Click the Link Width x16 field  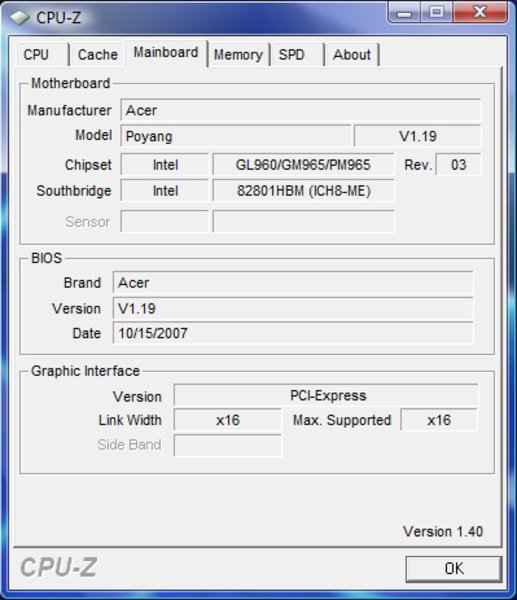pos(228,420)
